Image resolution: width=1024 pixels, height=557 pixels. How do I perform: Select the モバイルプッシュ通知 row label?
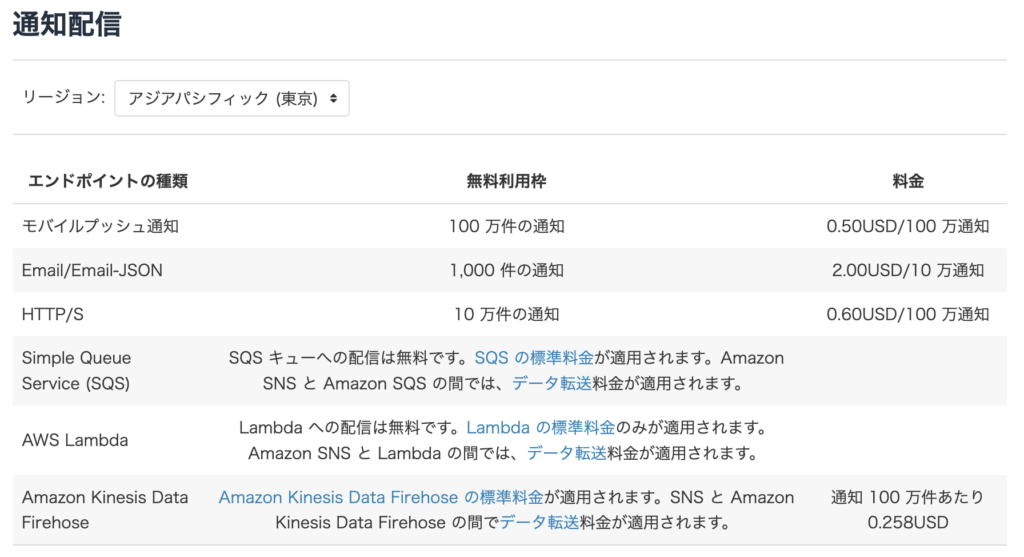click(100, 226)
